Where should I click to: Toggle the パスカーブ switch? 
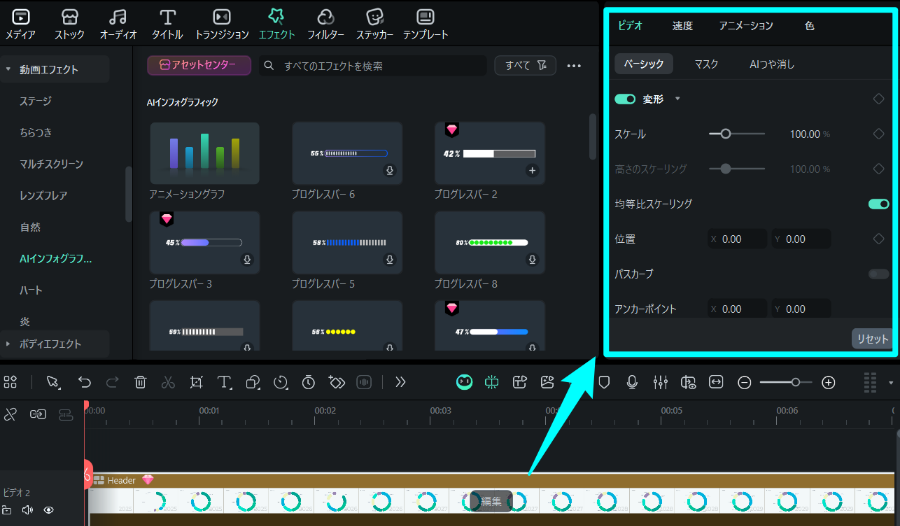(878, 274)
